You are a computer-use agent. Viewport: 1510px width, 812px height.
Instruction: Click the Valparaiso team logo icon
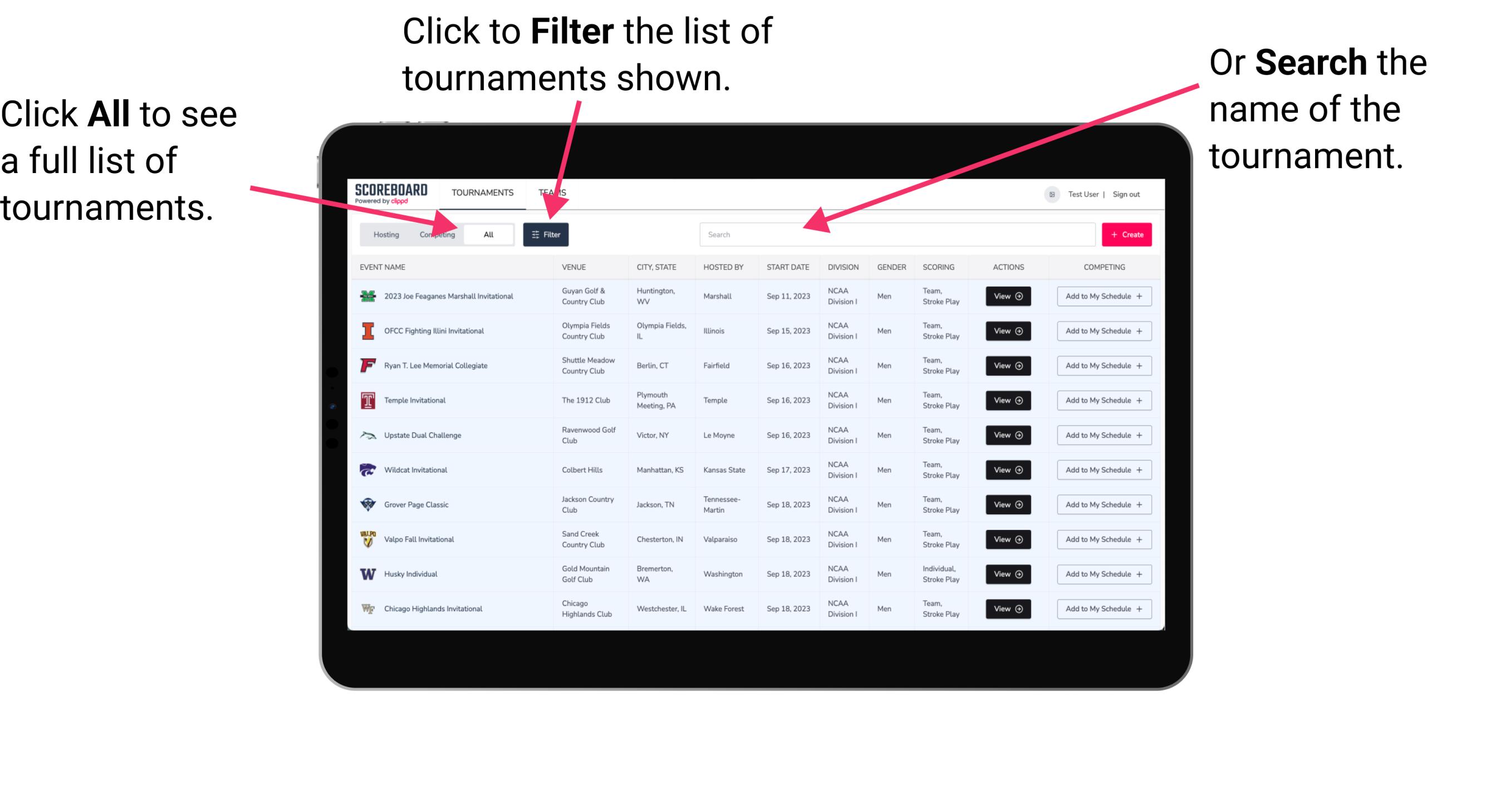point(367,539)
